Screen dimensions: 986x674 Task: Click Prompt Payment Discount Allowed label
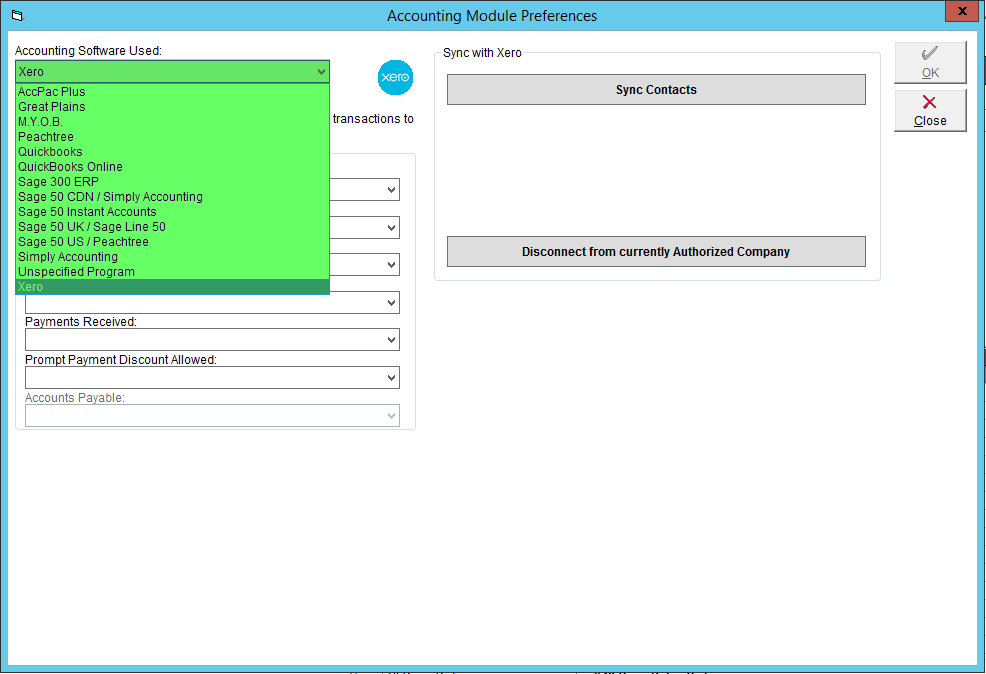pyautogui.click(x=121, y=360)
